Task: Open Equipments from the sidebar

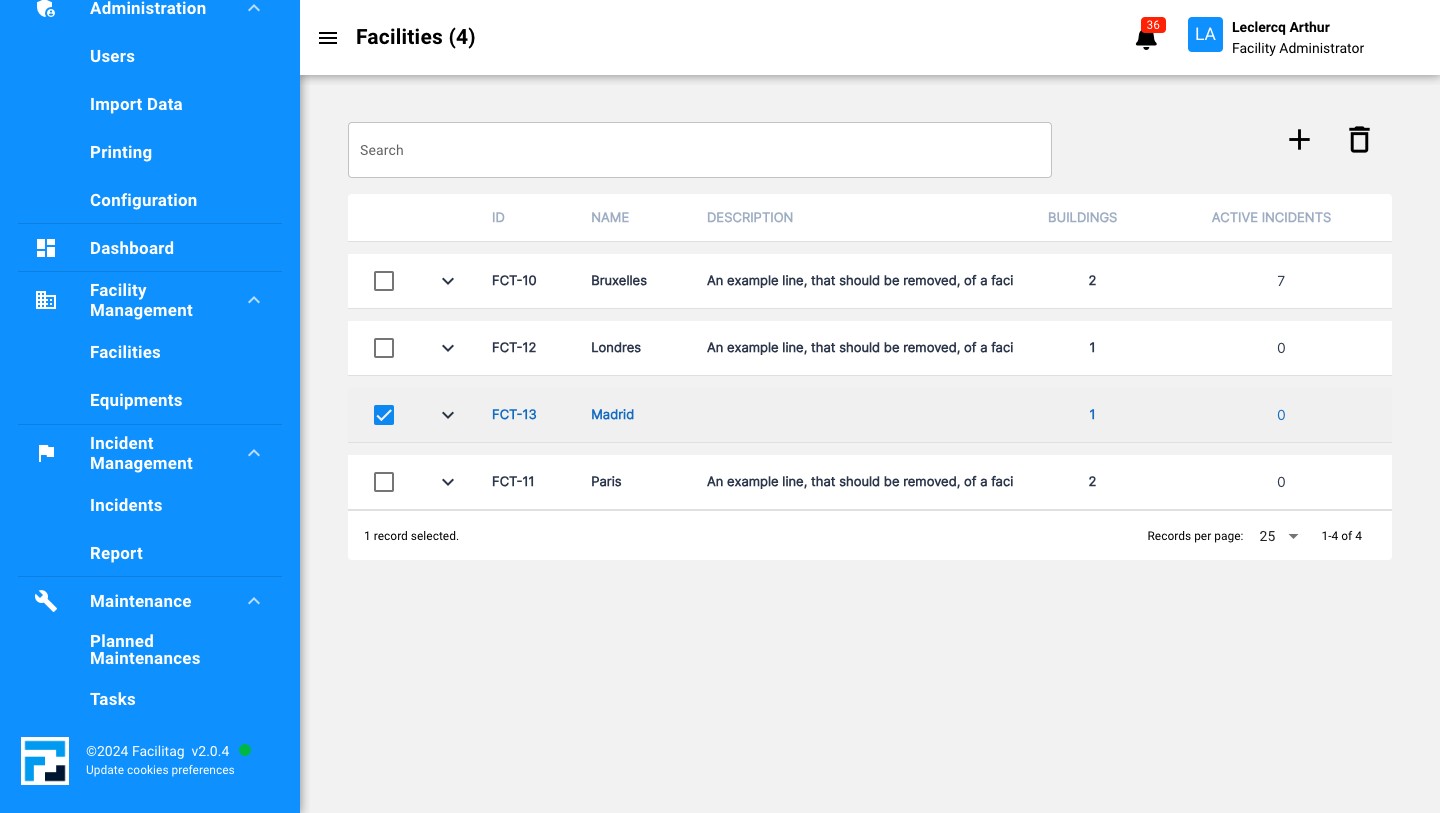Action: (136, 400)
